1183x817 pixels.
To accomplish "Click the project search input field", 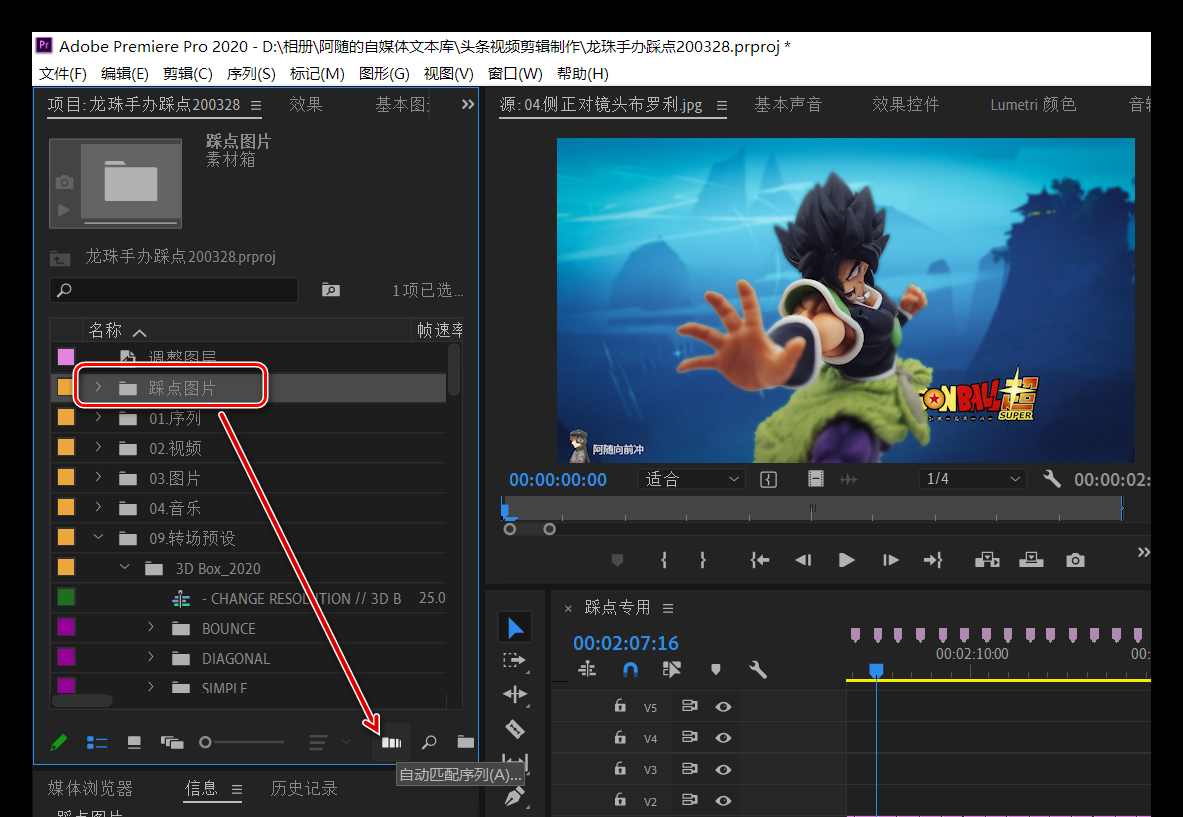I will [x=174, y=290].
